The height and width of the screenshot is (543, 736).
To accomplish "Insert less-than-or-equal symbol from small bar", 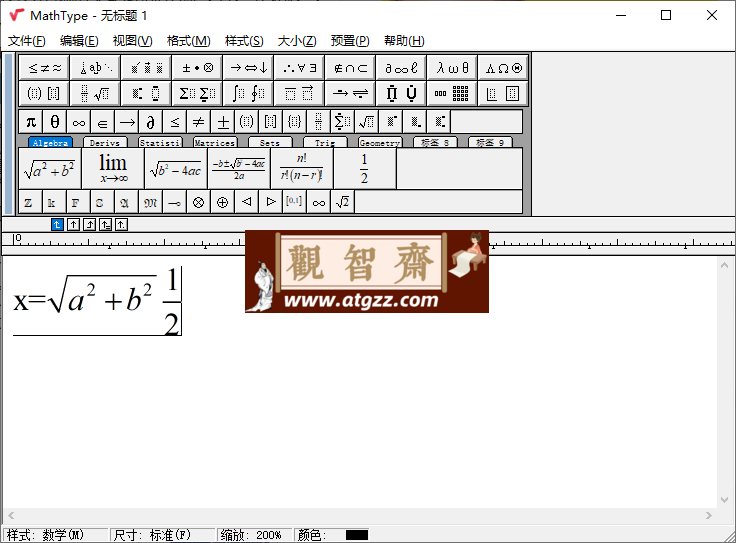I will [175, 122].
